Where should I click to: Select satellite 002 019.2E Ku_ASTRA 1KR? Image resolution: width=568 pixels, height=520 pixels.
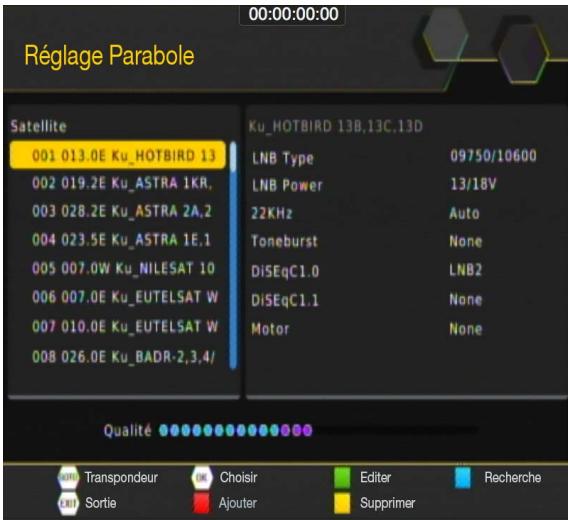pos(122,183)
